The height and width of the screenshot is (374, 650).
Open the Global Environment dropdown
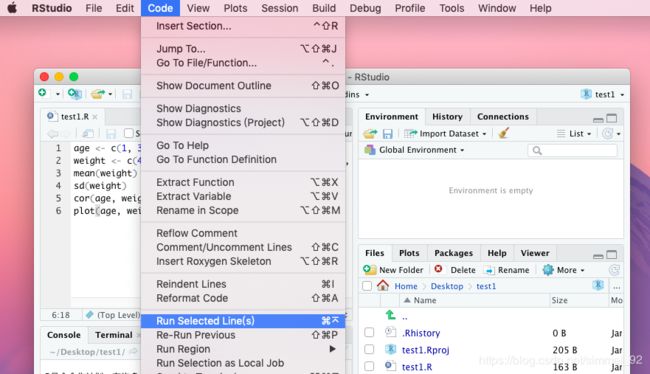414,150
